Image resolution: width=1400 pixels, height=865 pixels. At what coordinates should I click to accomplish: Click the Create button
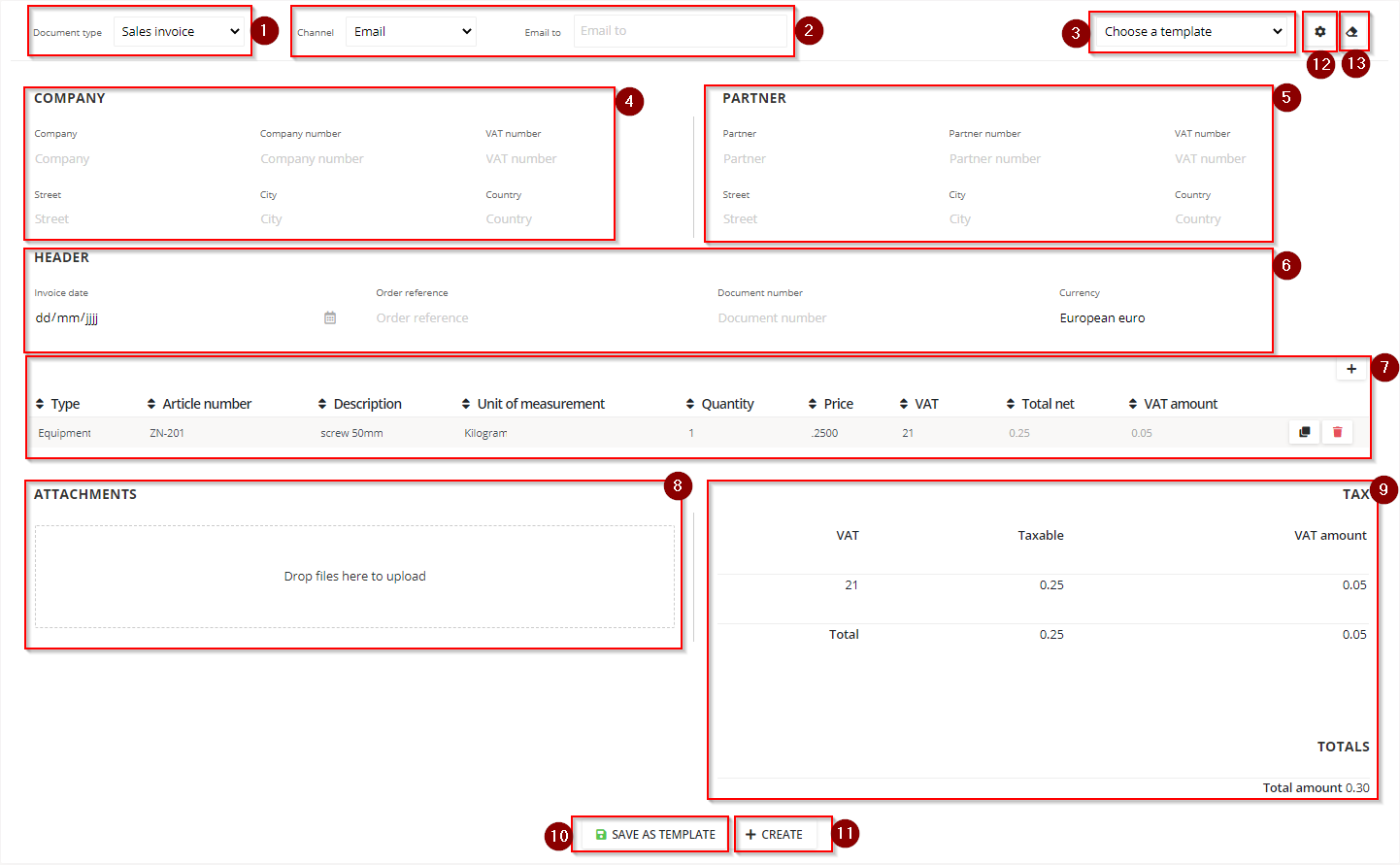[775, 835]
